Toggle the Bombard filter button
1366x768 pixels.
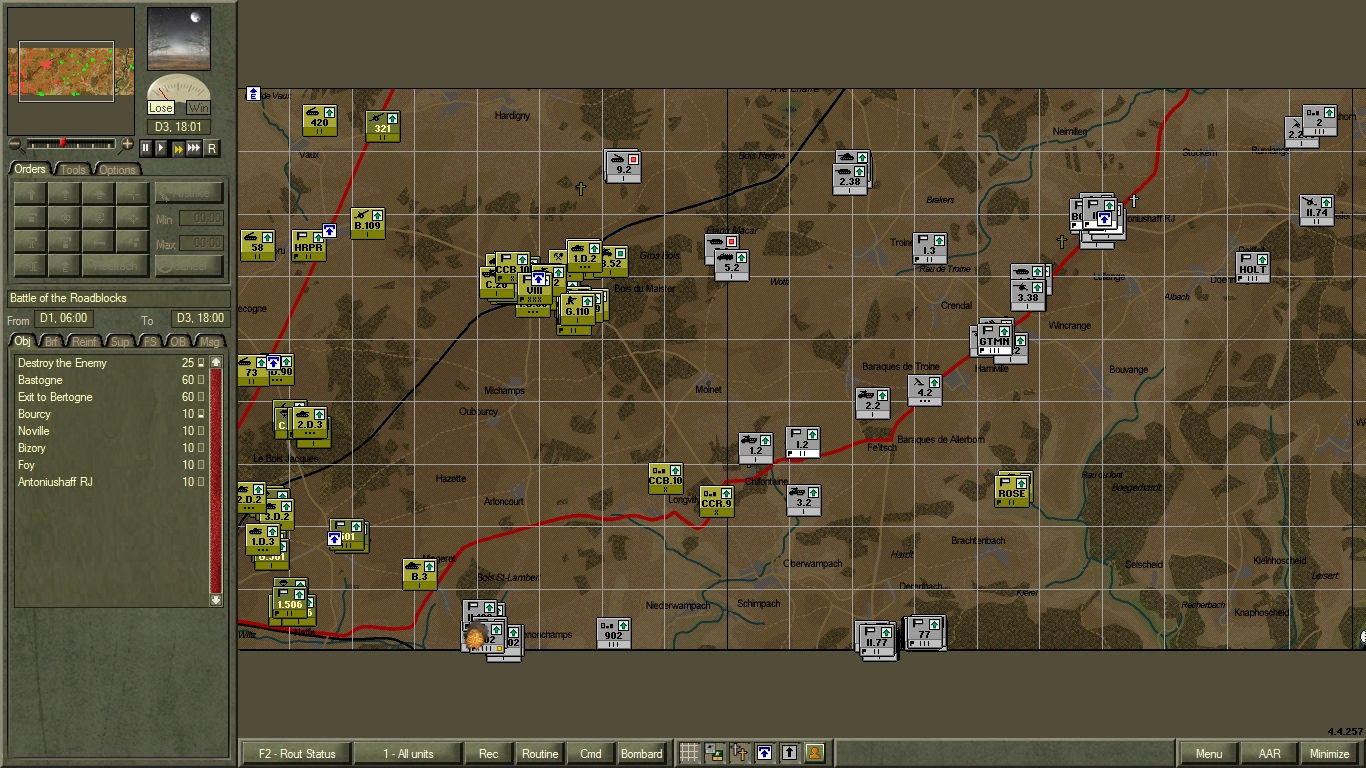point(642,754)
